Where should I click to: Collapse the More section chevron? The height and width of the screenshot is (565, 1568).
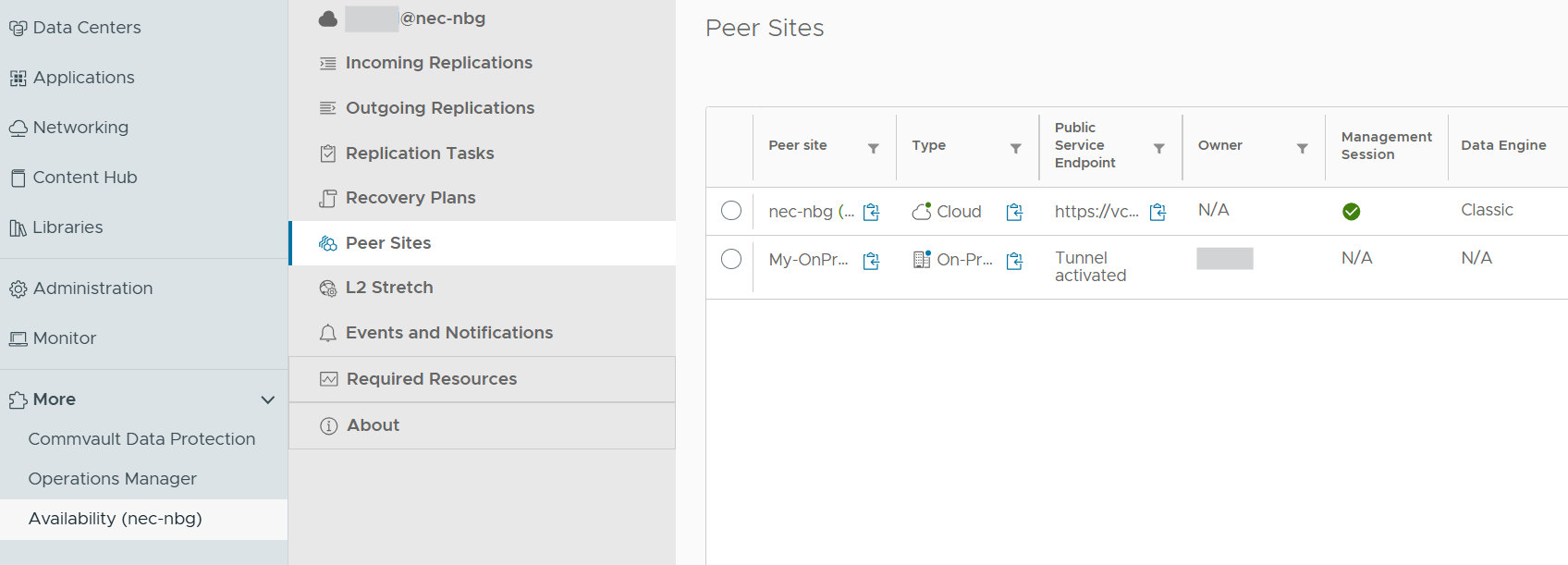click(268, 400)
